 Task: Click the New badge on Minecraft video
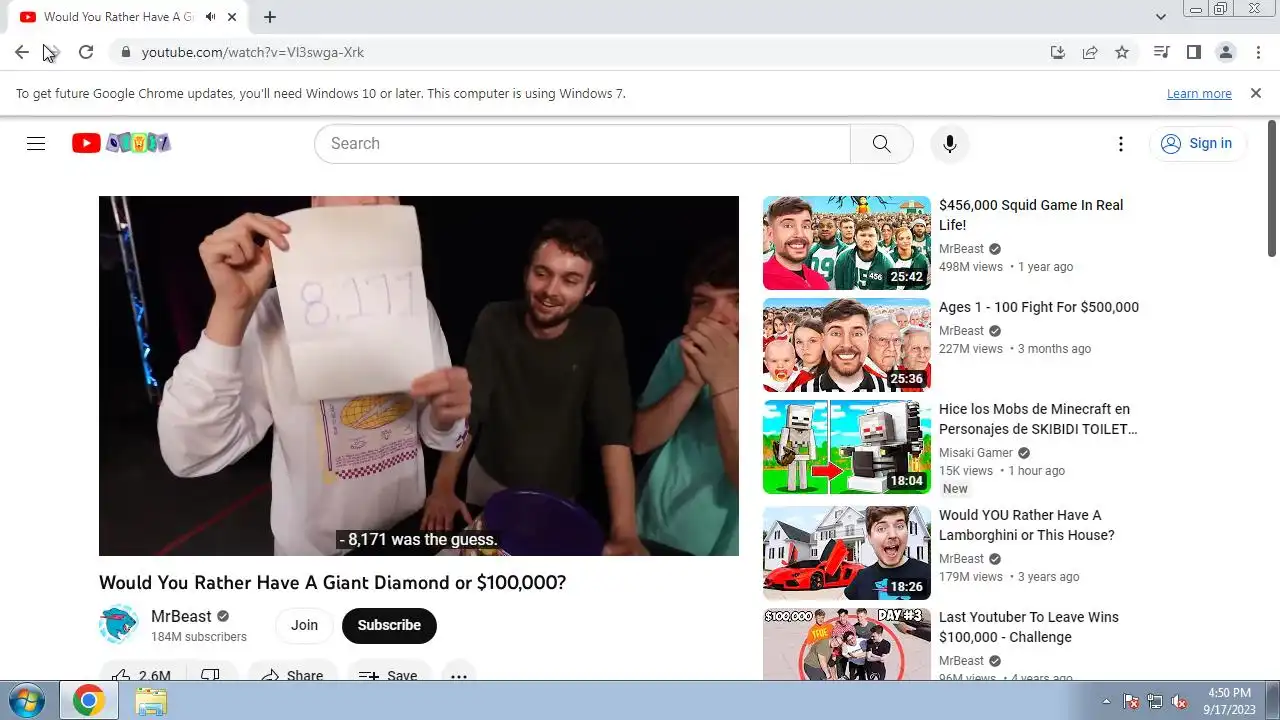(955, 489)
